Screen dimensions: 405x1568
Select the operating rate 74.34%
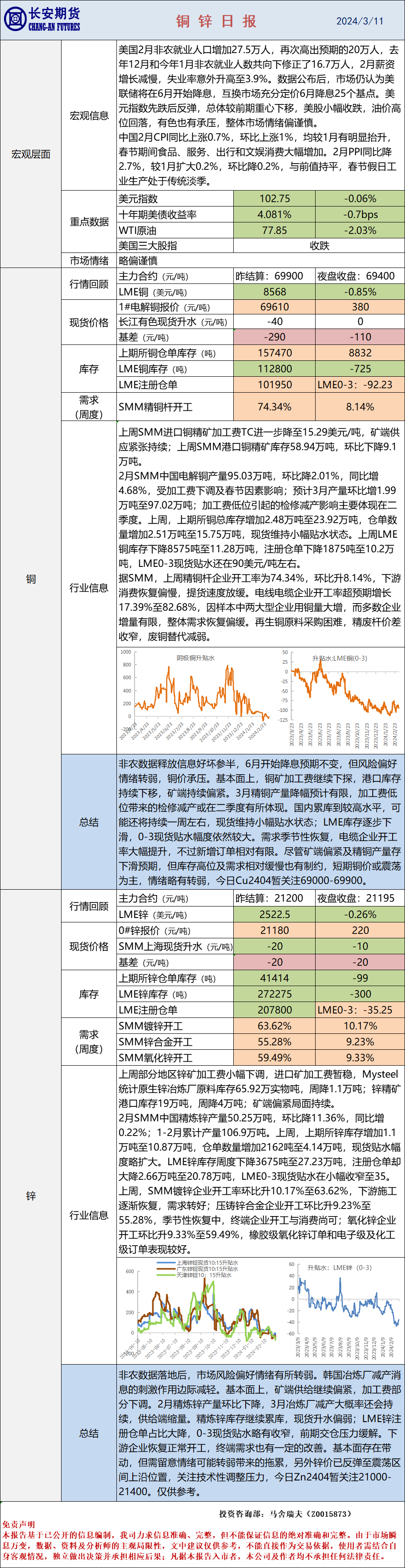pos(275,407)
